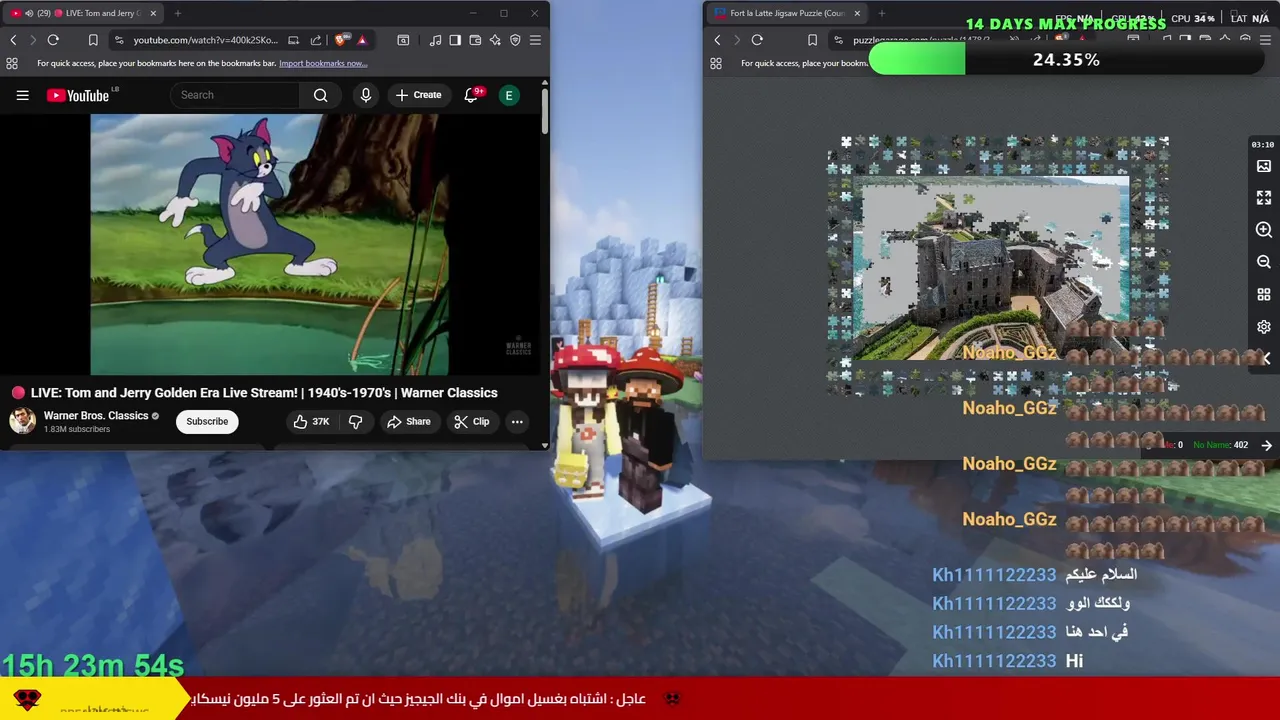Open the Brave Wallet icon in YouTube window
This screenshot has height=720, width=1280.
[x=475, y=40]
